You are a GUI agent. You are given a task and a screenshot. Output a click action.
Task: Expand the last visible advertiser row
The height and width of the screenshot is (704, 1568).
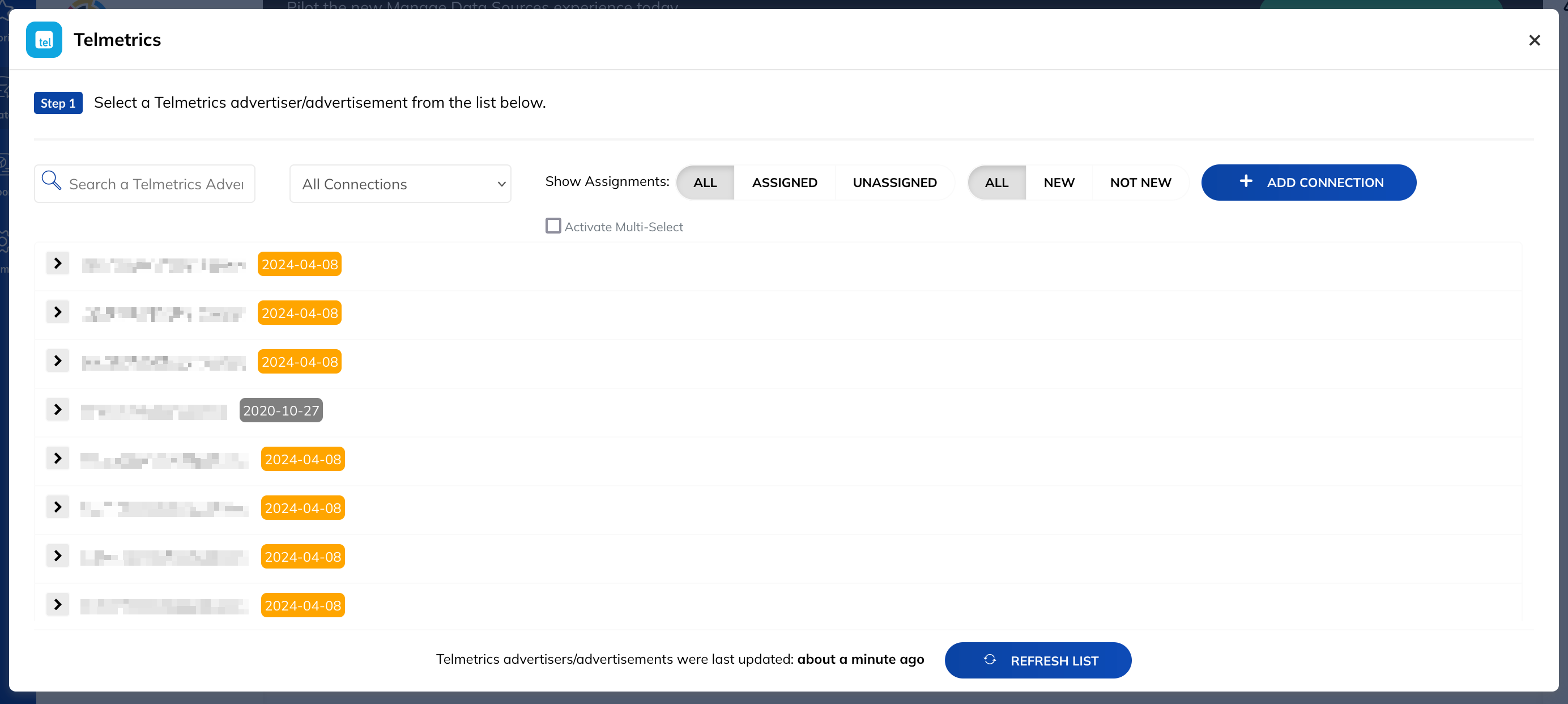tap(58, 605)
